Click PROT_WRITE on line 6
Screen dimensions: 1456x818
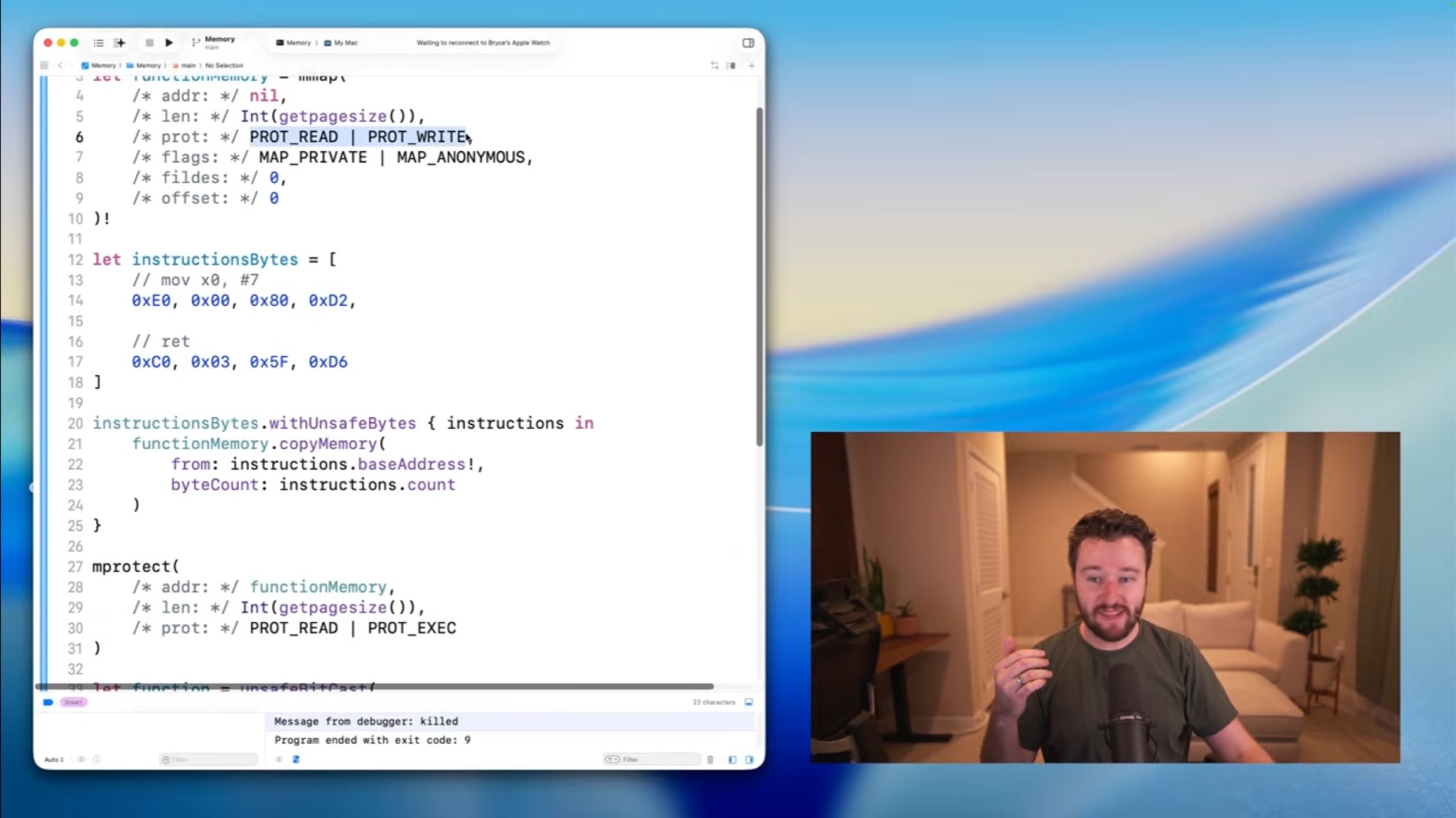pyautogui.click(x=417, y=136)
